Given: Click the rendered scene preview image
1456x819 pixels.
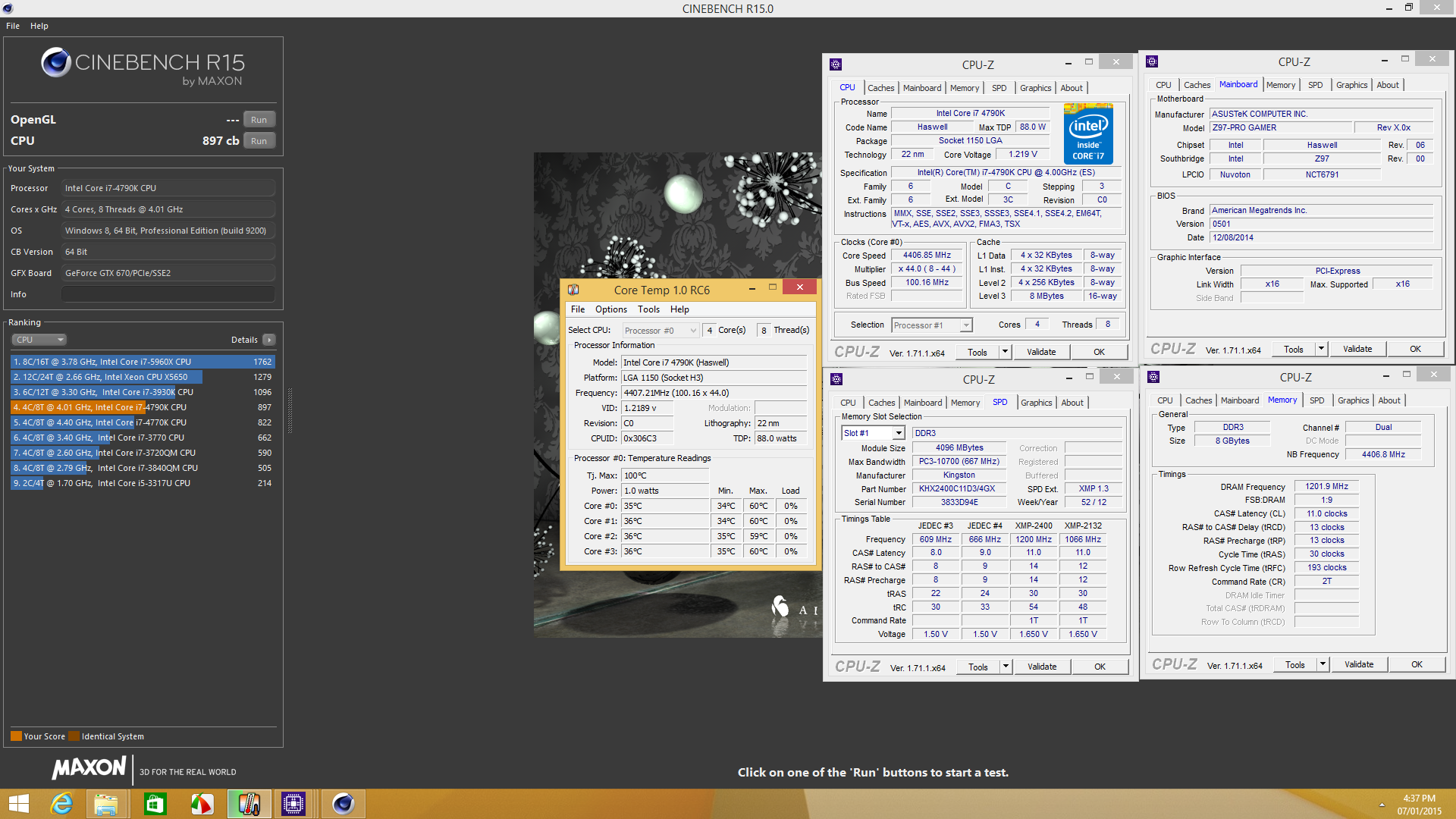Looking at the screenshot, I should (x=677, y=394).
